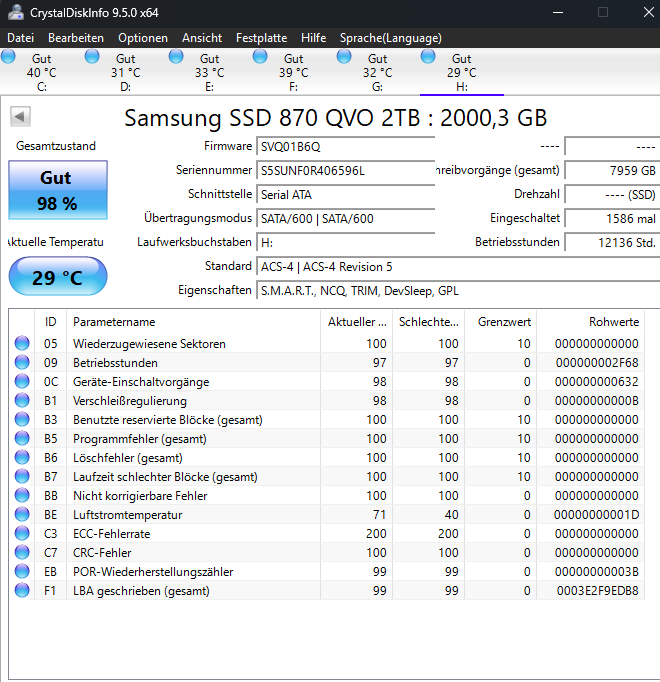This screenshot has width=660, height=682.
Task: Click status orb of Nicht korrigierbare Fehler row
Action: pos(22,495)
